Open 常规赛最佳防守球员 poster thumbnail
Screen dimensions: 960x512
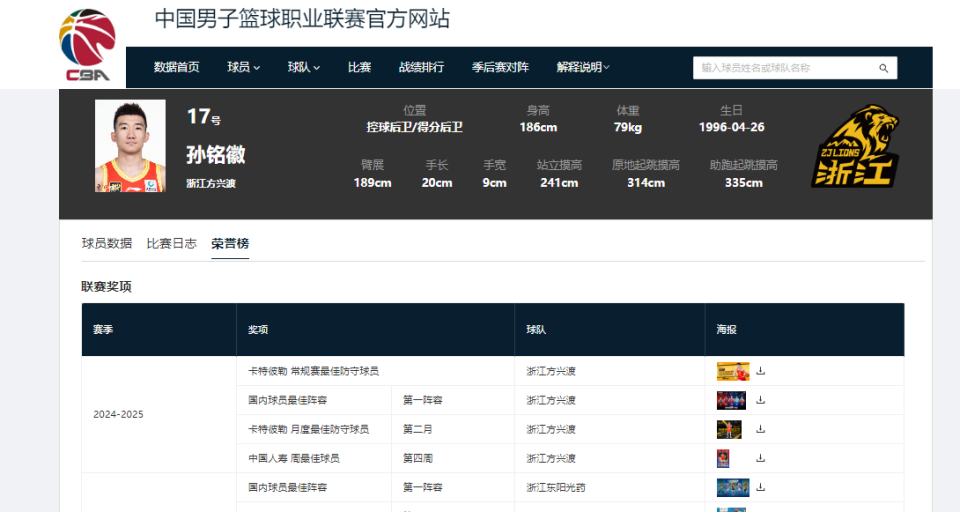(x=733, y=371)
